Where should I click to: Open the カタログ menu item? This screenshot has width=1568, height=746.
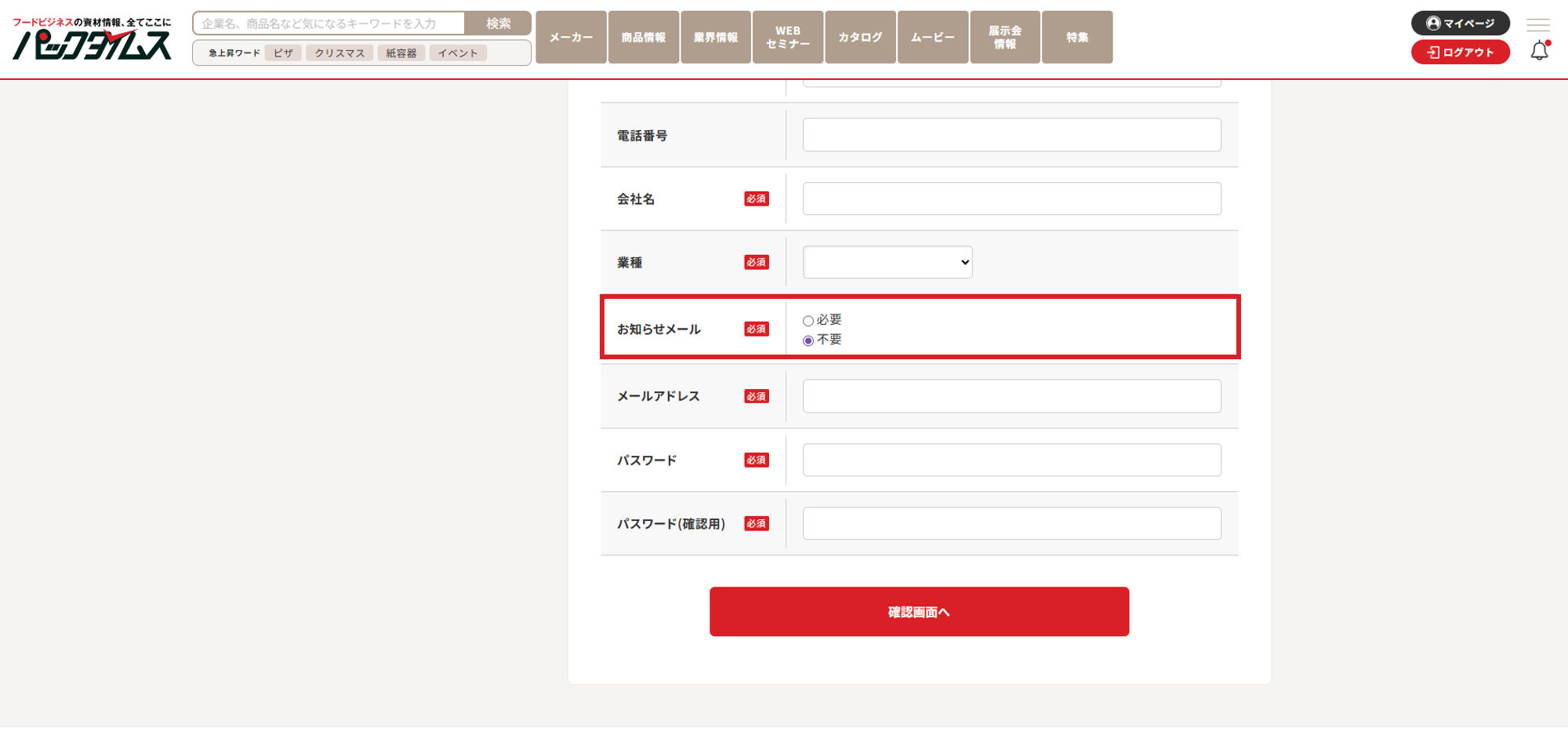click(860, 37)
